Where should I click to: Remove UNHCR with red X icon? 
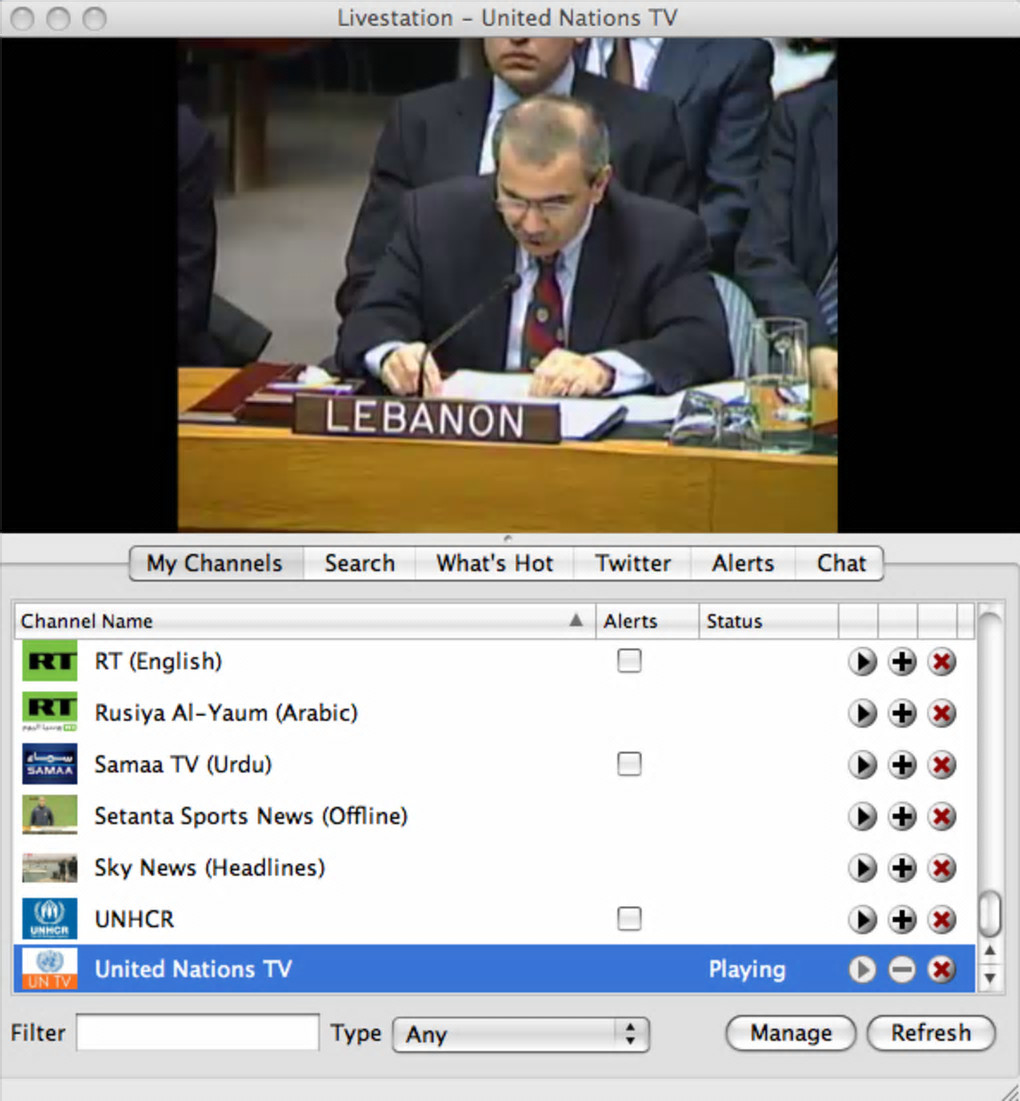click(x=941, y=919)
